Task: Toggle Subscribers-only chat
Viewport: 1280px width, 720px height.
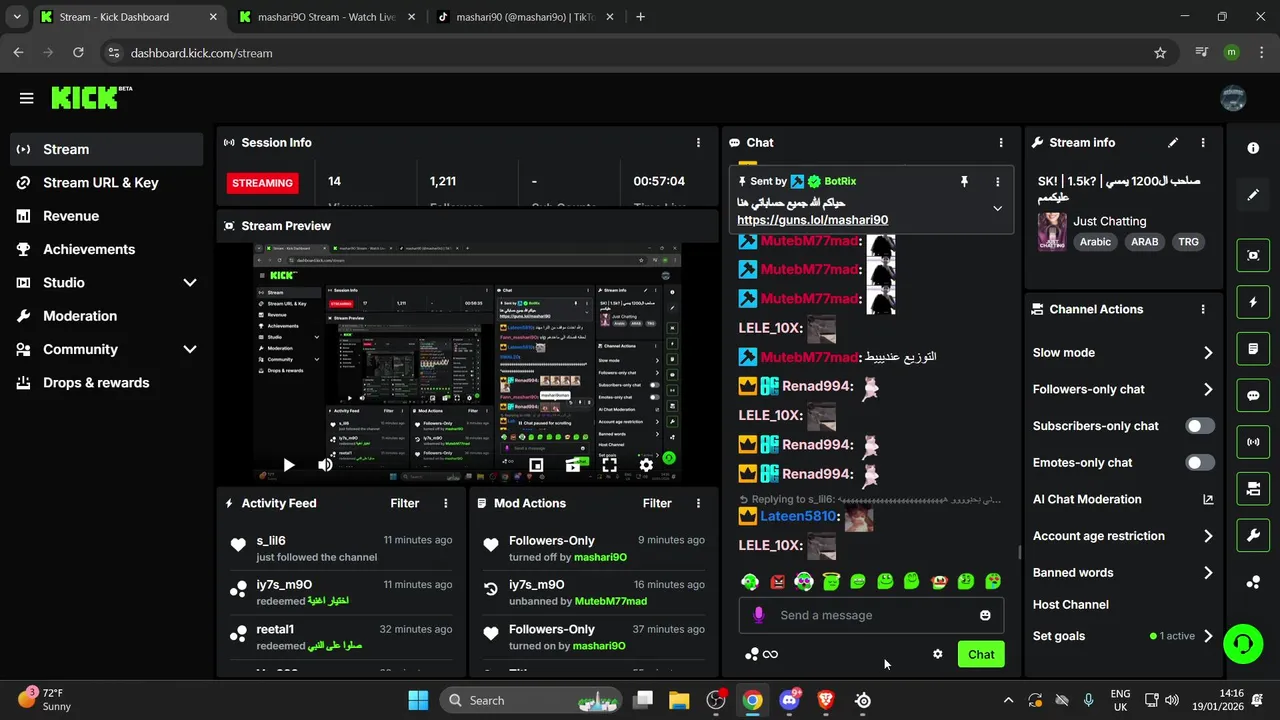Action: 1200,426
